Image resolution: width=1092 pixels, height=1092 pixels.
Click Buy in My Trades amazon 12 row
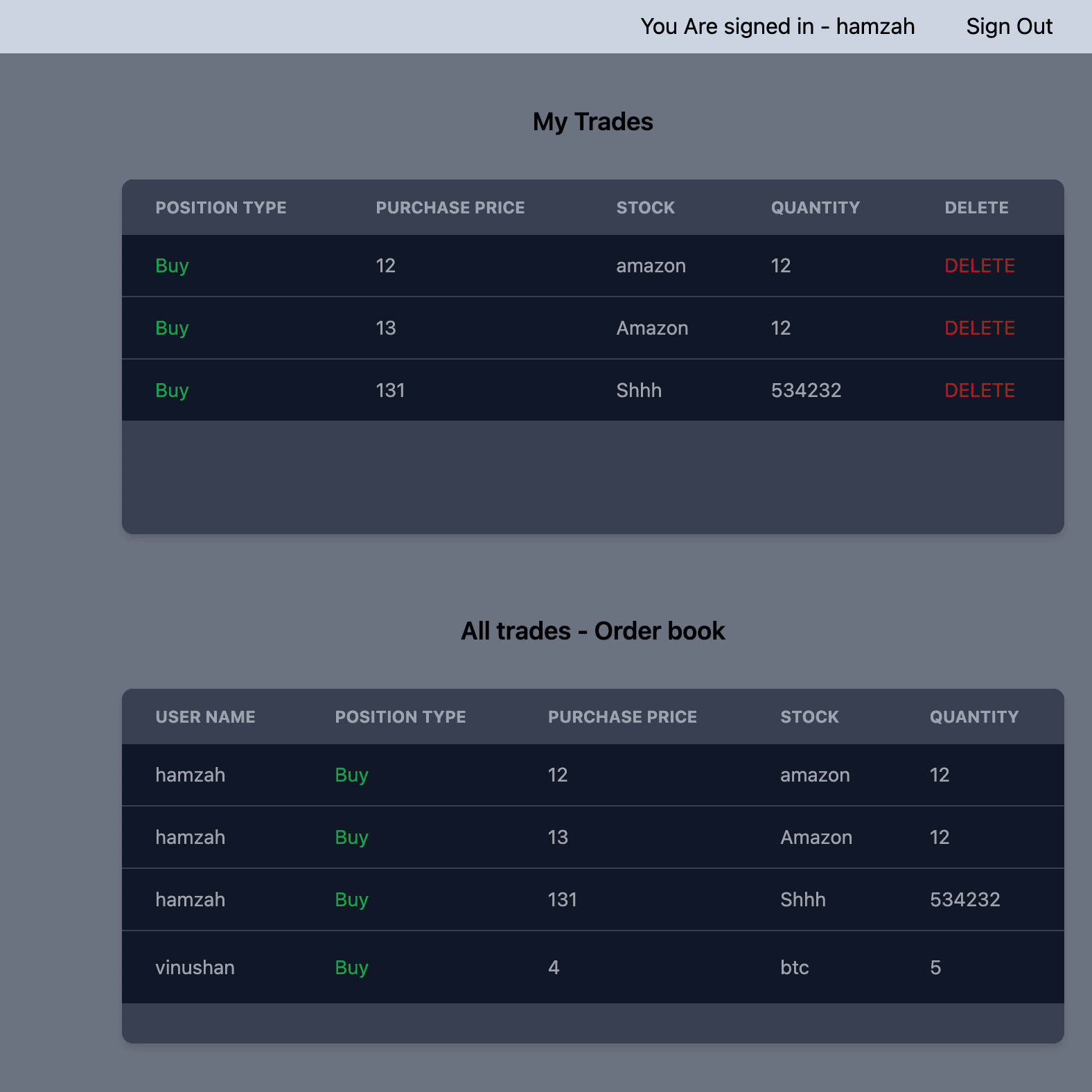tap(172, 266)
